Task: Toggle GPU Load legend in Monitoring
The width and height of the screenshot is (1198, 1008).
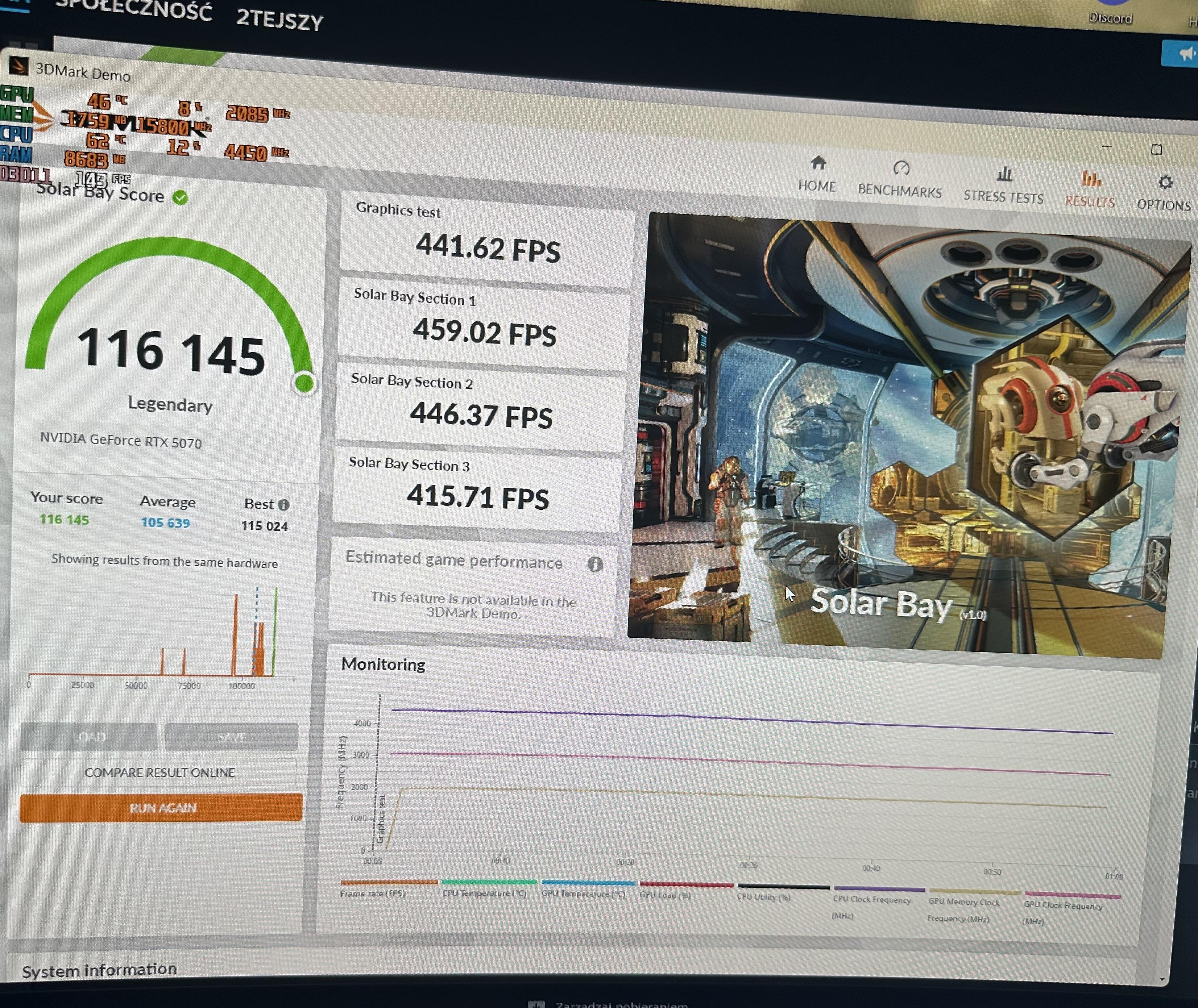Action: 665,895
